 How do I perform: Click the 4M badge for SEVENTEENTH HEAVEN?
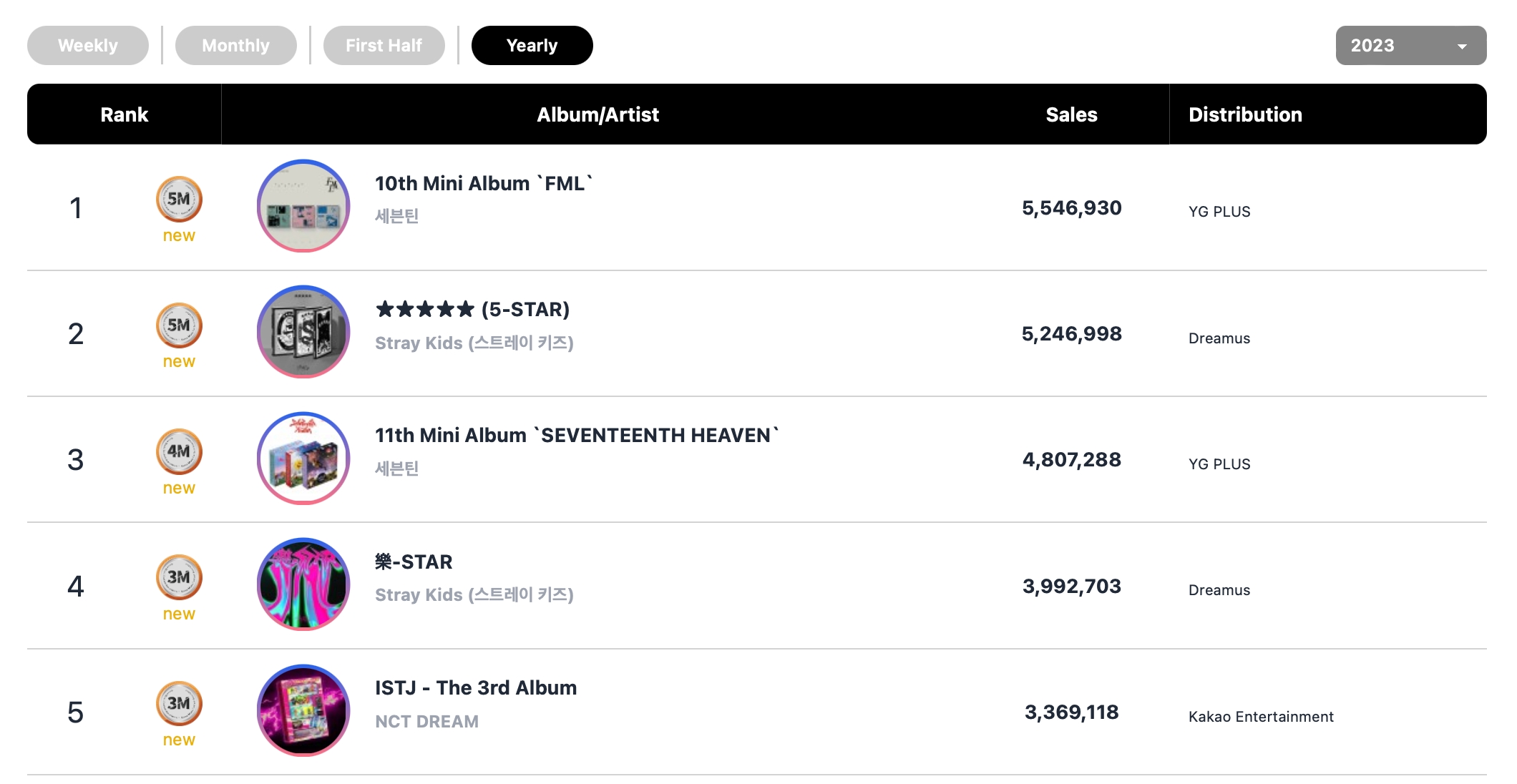pyautogui.click(x=179, y=451)
